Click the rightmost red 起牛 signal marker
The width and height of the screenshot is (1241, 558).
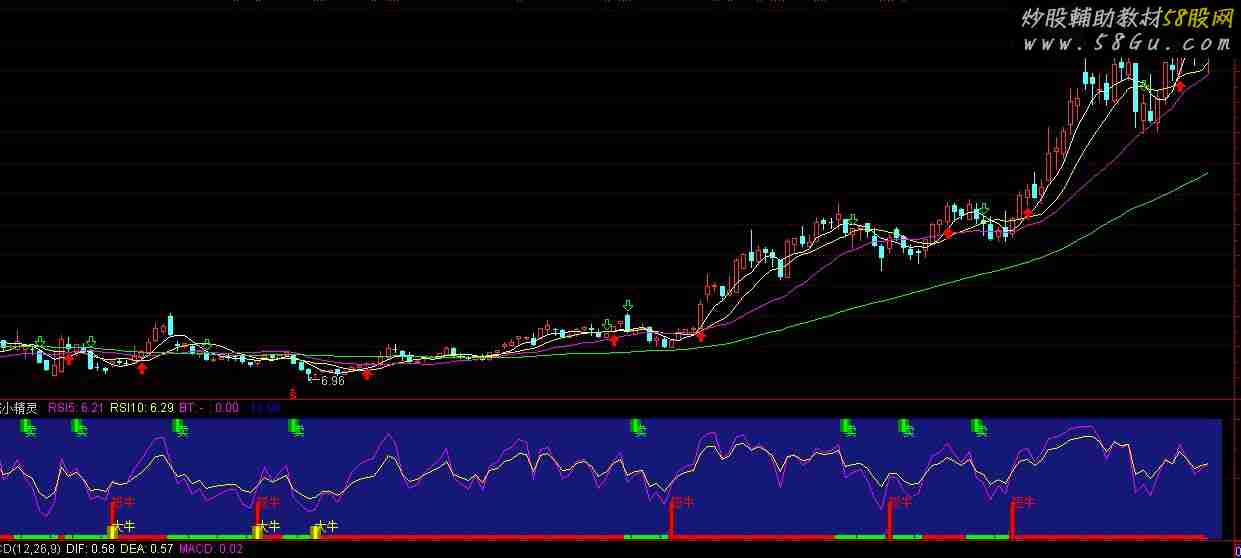coord(1020,502)
